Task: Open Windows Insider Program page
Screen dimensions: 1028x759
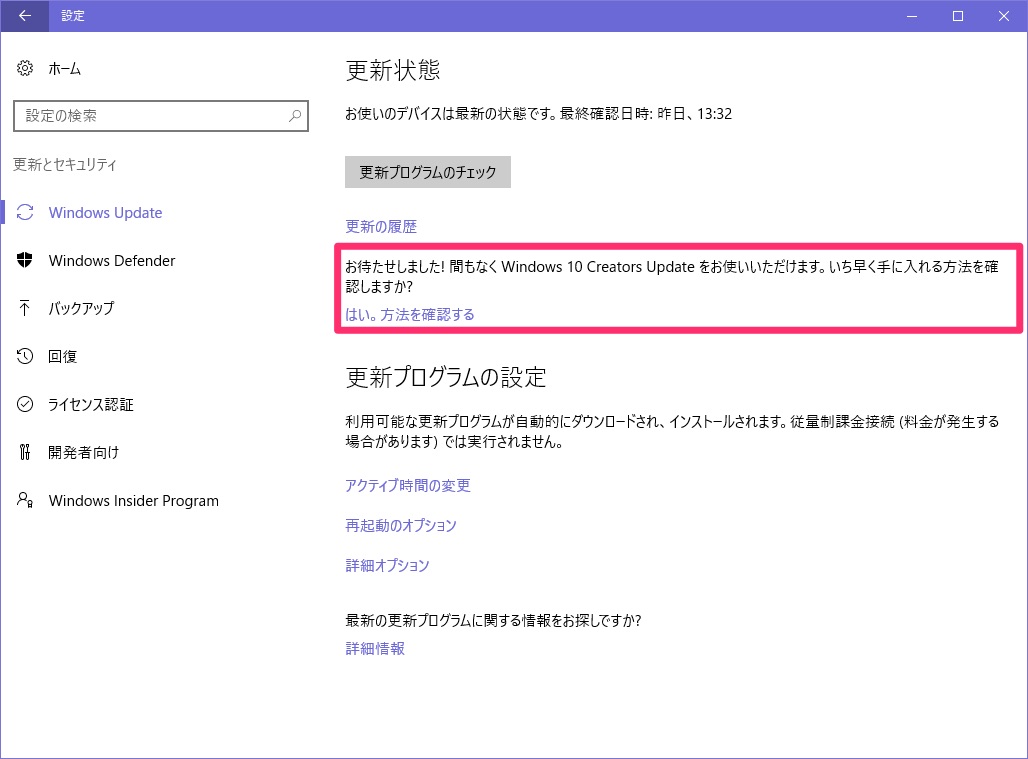Action: pos(134,501)
